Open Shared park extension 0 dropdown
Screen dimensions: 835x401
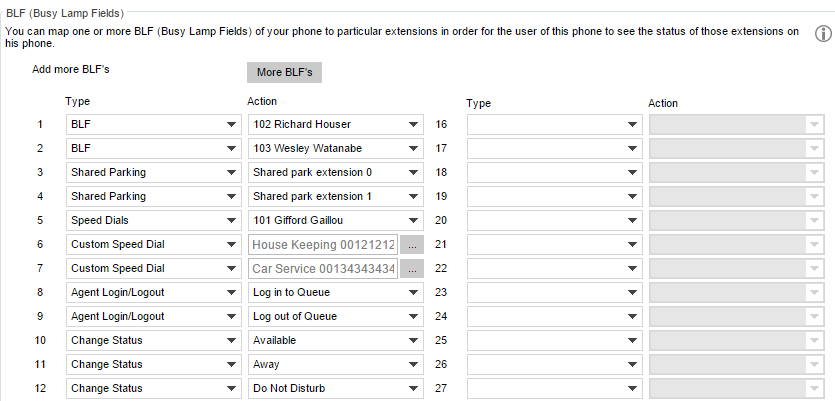click(x=336, y=173)
